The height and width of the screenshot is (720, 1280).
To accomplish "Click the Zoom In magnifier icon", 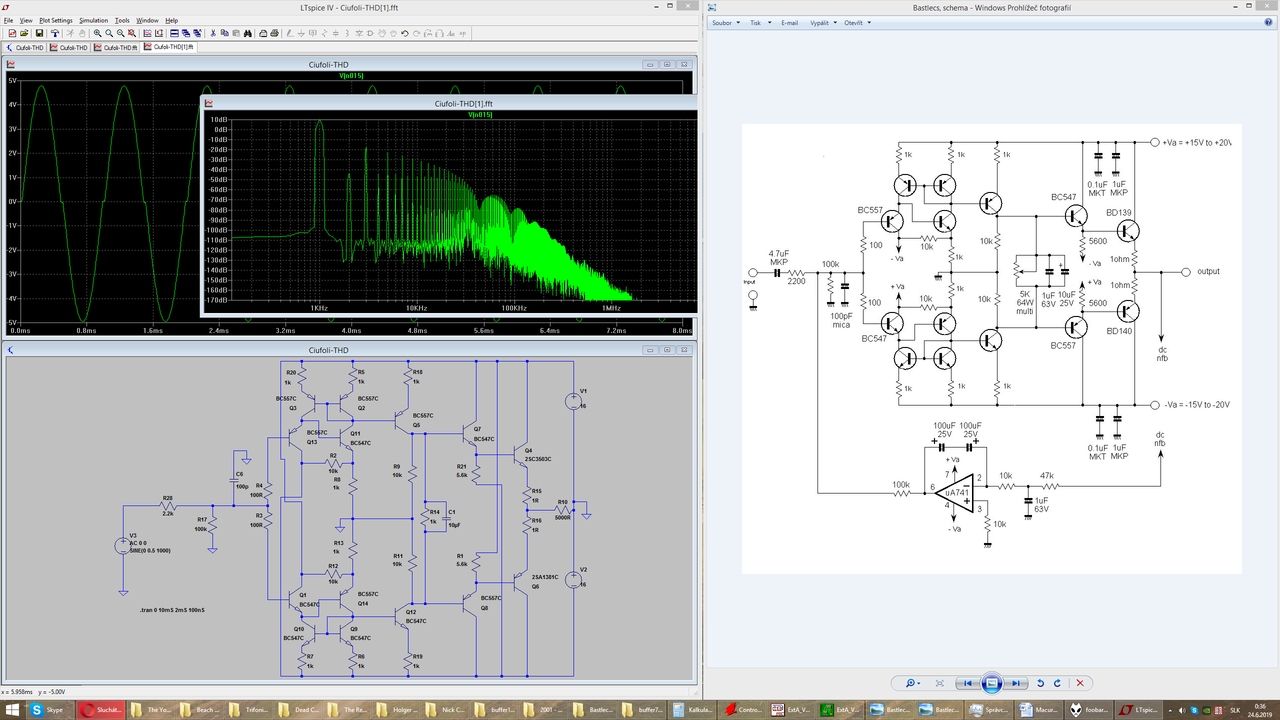I will coord(97,33).
